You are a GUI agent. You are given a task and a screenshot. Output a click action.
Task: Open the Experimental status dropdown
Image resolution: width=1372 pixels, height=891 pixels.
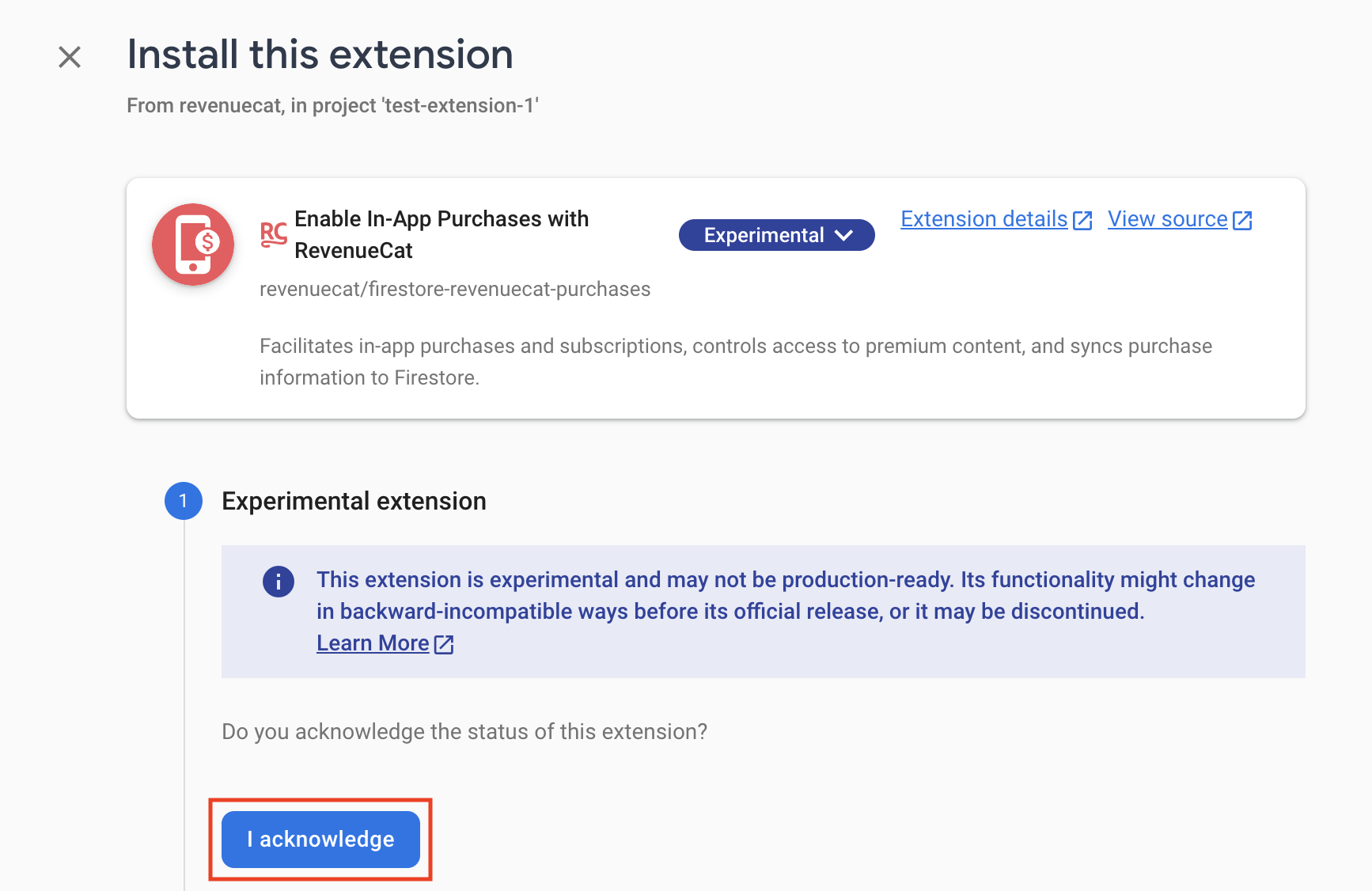(x=776, y=235)
